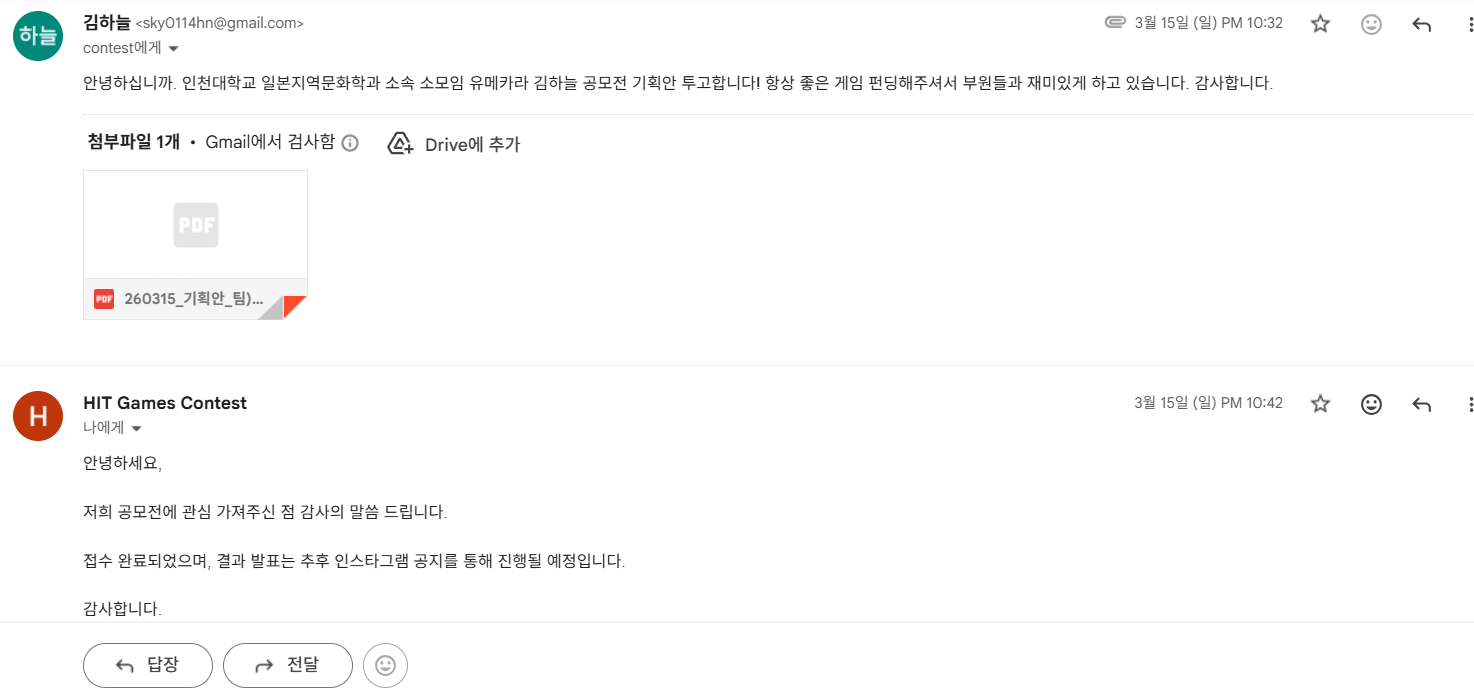This screenshot has width=1474, height=690.
Task: React with emoji to HIT Games Contest message
Action: 1371,404
